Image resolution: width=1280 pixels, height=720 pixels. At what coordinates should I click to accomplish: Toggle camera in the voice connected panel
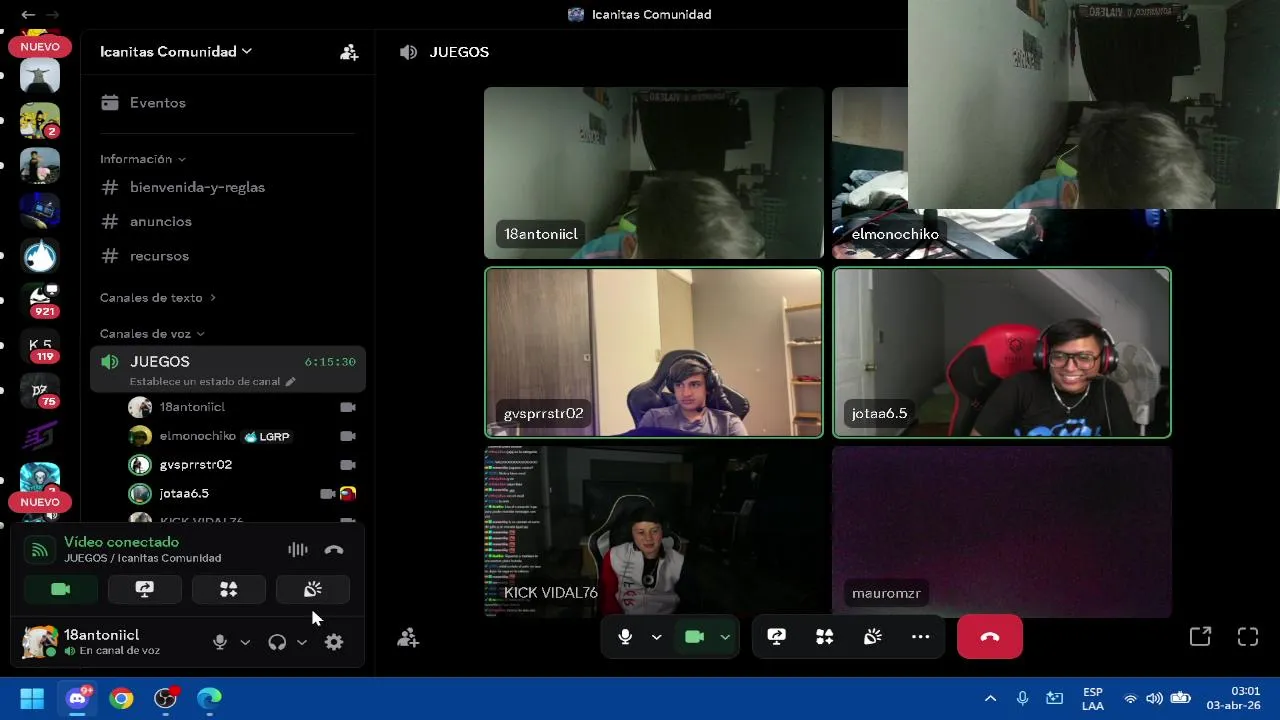click(x=61, y=590)
